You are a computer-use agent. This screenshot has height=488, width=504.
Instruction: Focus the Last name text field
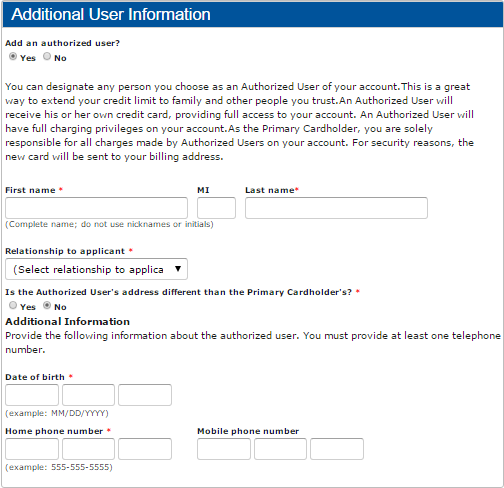point(336,208)
